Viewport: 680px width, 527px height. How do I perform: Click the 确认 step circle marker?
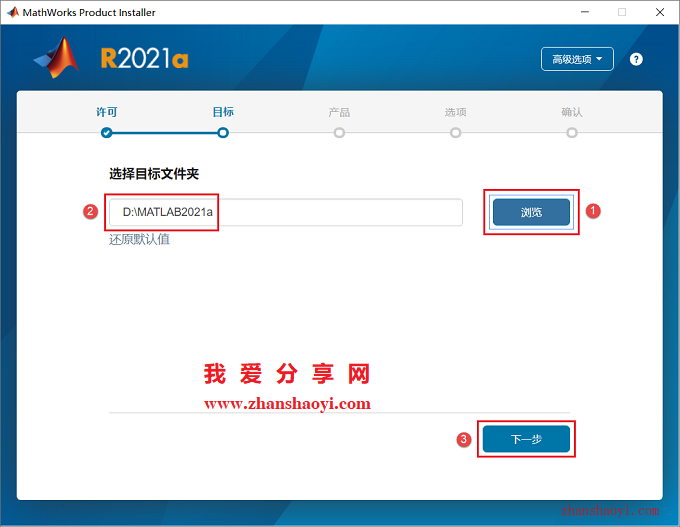pyautogui.click(x=572, y=133)
